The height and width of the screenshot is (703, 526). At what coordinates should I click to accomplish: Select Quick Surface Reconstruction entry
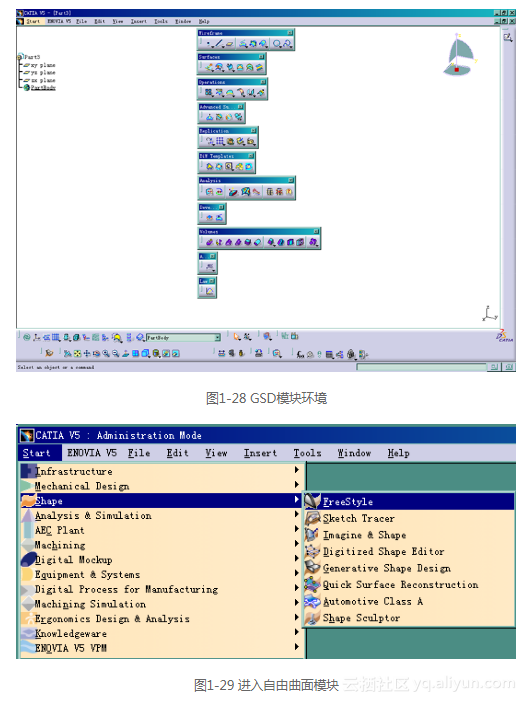pos(400,585)
